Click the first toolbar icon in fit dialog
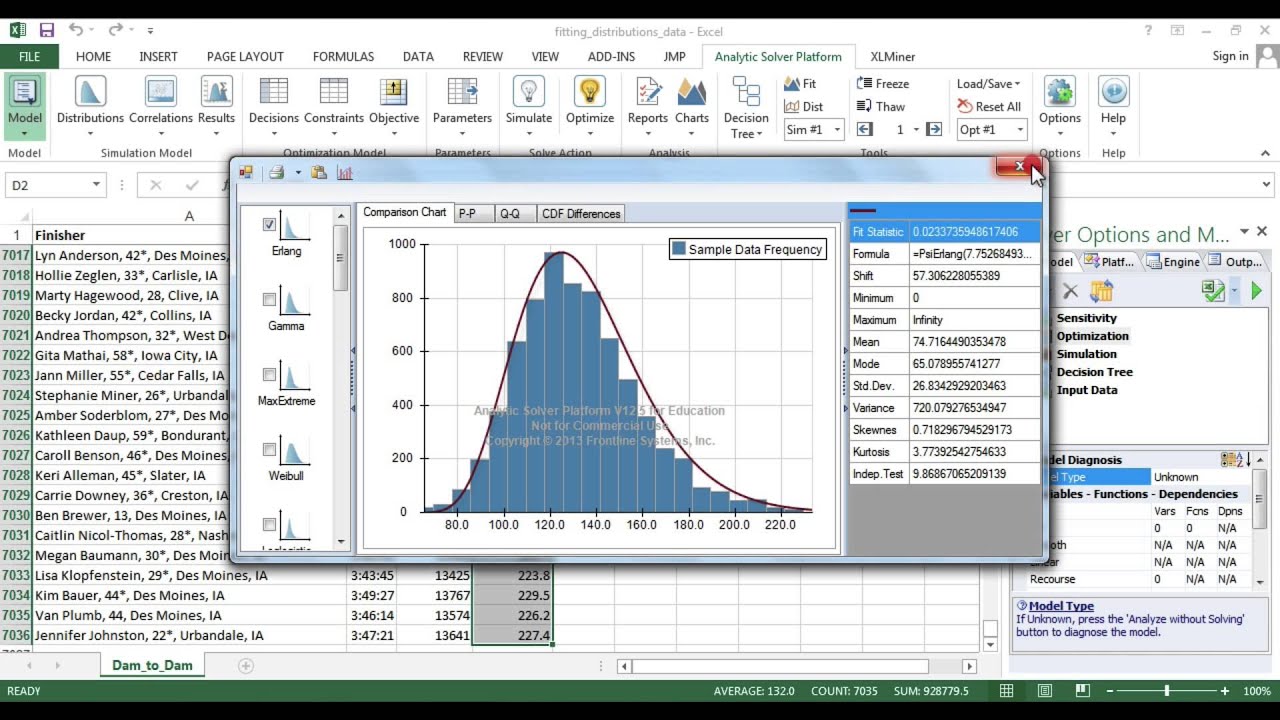The image size is (1280, 720). [246, 173]
